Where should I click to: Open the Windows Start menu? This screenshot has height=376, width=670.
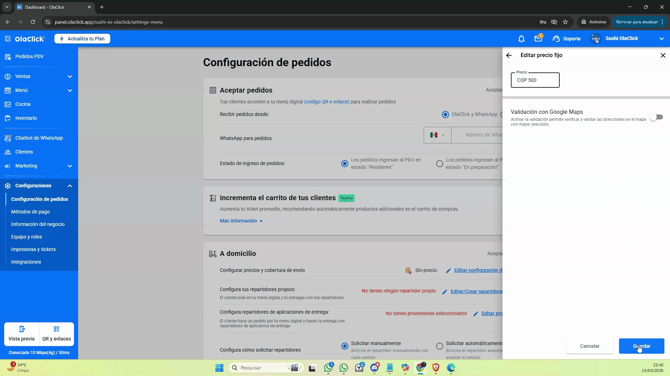219,368
